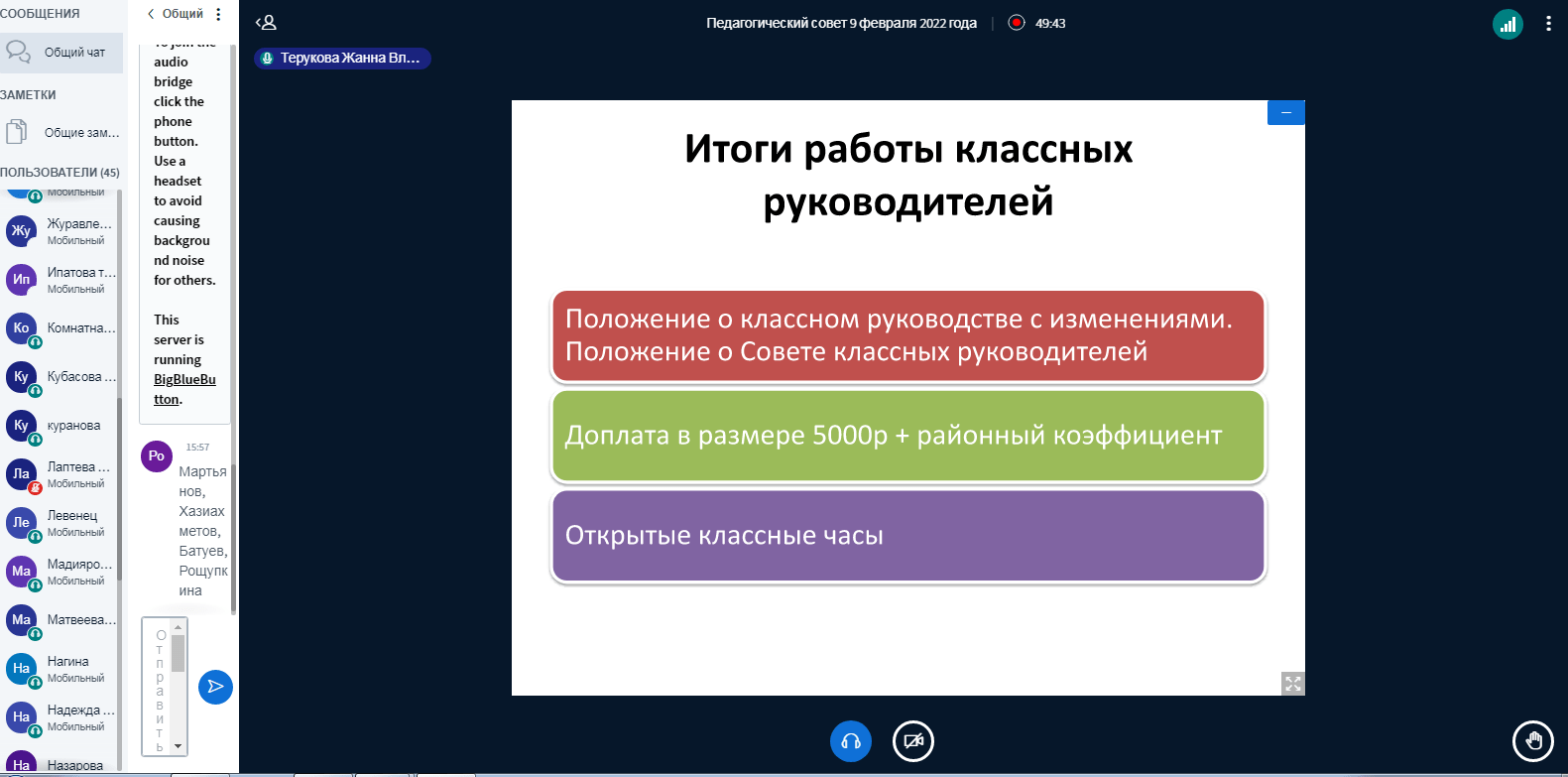Click the chat message timestamp 15:57
The width and height of the screenshot is (1568, 777).
click(x=197, y=447)
